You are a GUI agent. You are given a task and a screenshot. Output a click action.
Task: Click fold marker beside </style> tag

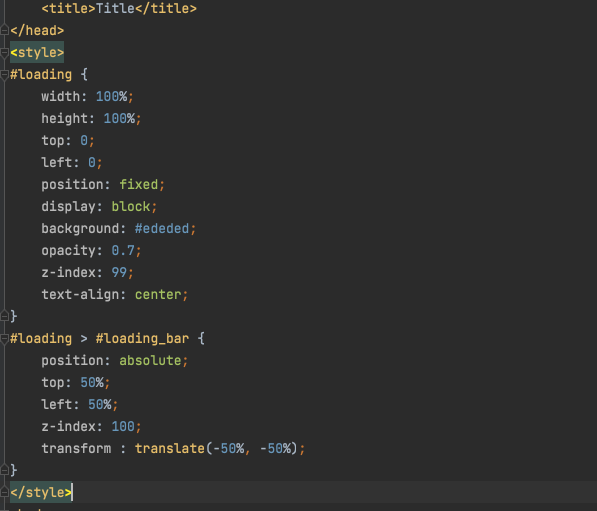4,492
